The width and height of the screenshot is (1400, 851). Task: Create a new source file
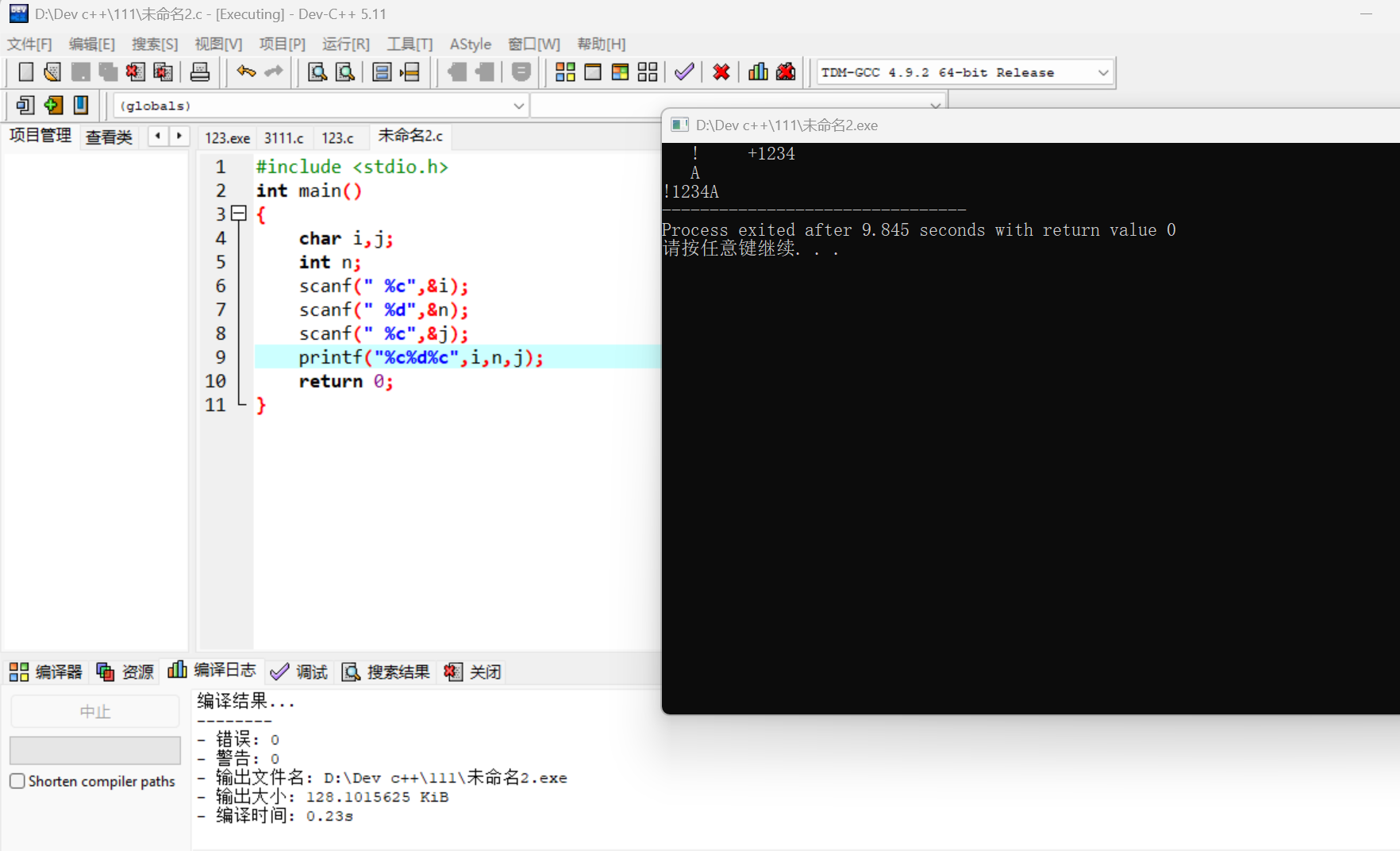(26, 72)
